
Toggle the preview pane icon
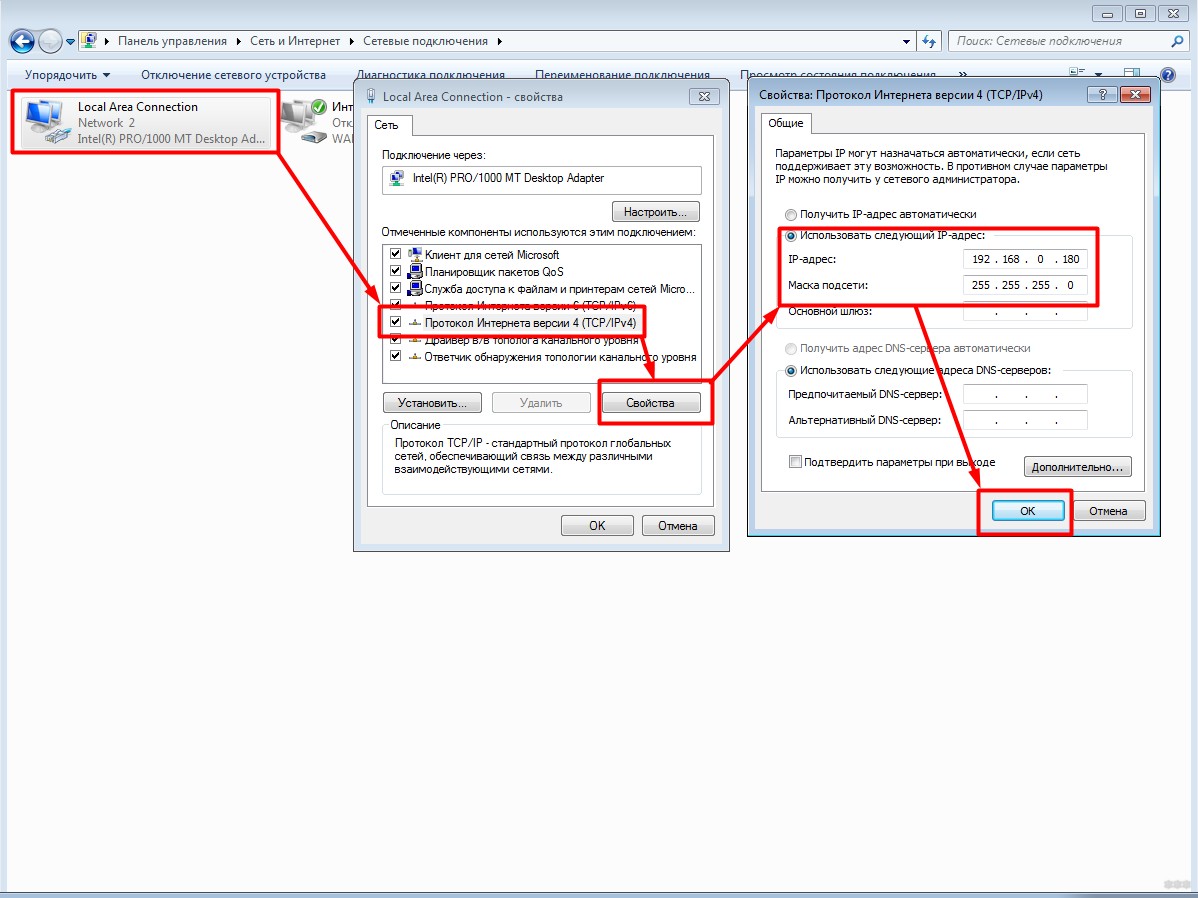click(1131, 75)
